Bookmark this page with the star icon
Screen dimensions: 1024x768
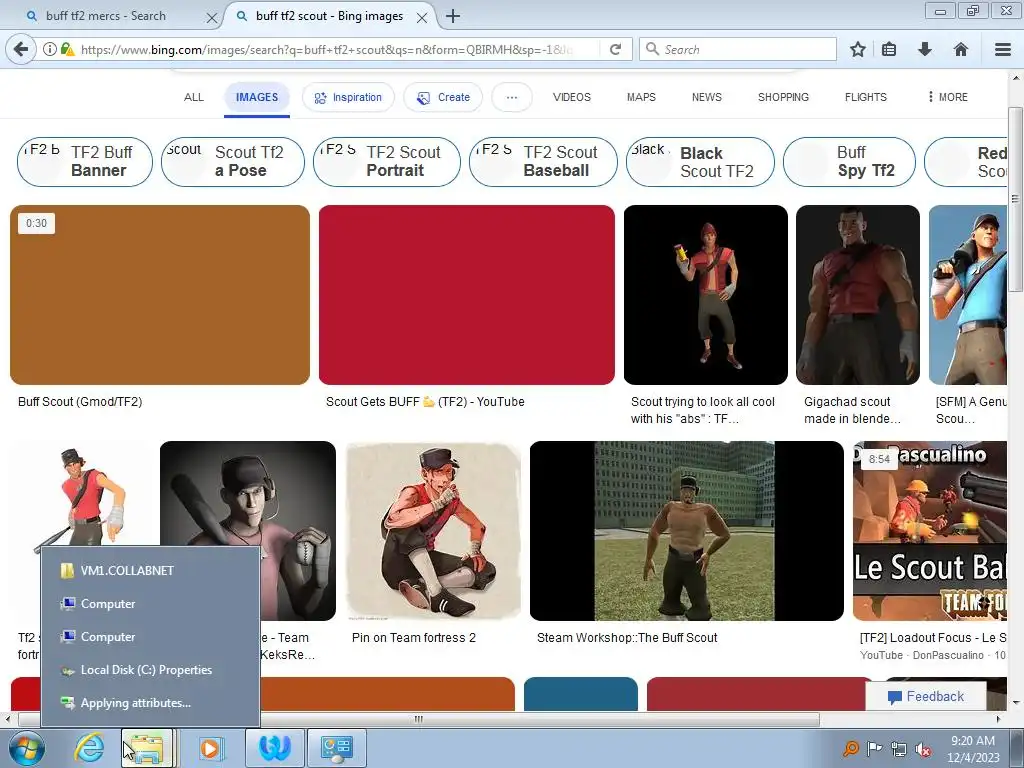click(858, 49)
